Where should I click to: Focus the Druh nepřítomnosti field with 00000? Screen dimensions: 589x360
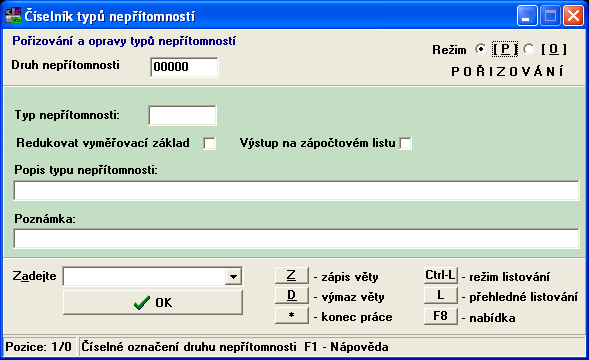pyautogui.click(x=184, y=67)
